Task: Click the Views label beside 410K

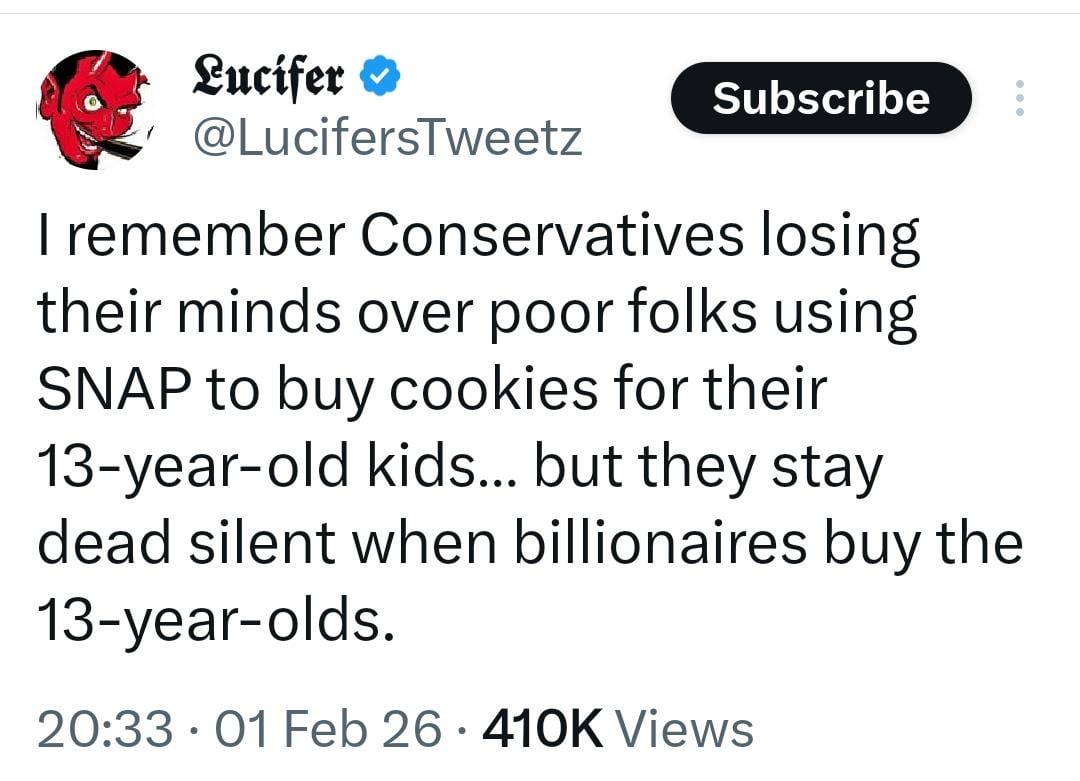Action: pyautogui.click(x=684, y=728)
